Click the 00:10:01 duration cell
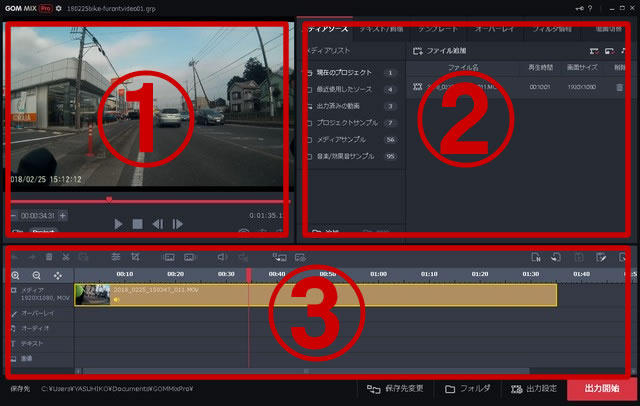The height and width of the screenshot is (406, 640). click(x=540, y=87)
